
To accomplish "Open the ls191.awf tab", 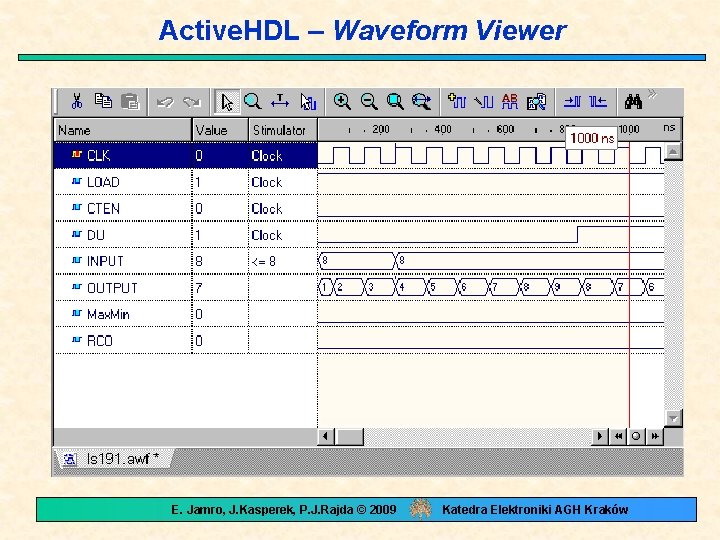I will 113,458.
